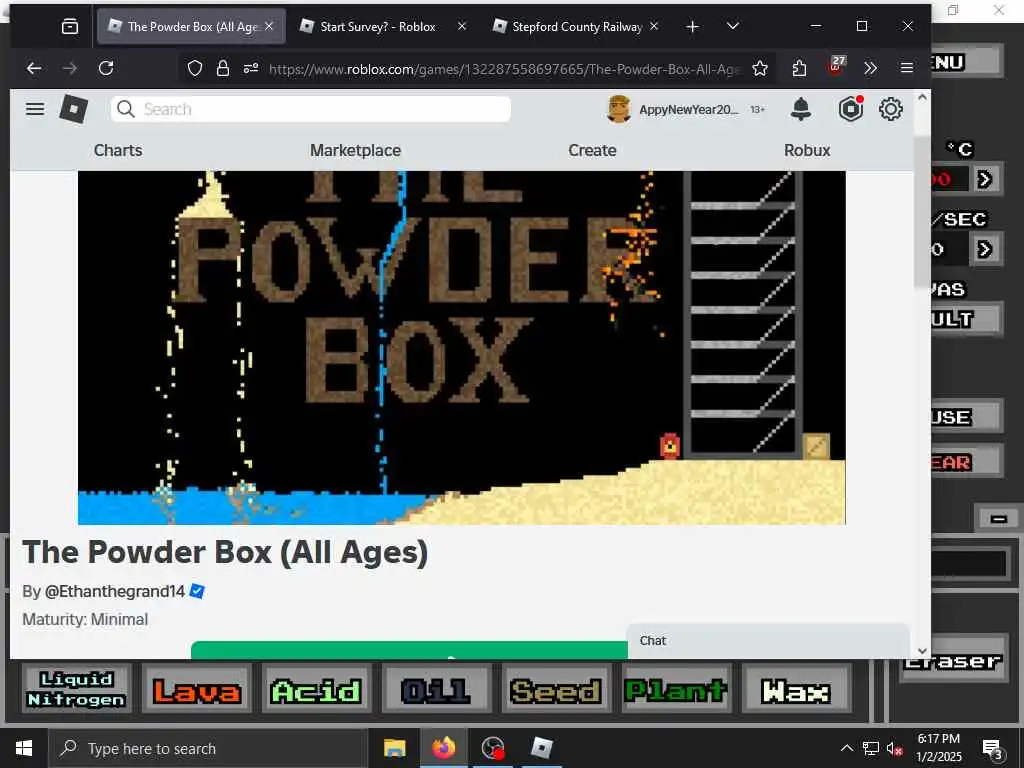The image size is (1024, 768).
Task: Click the site padlock icon
Action: click(223, 68)
